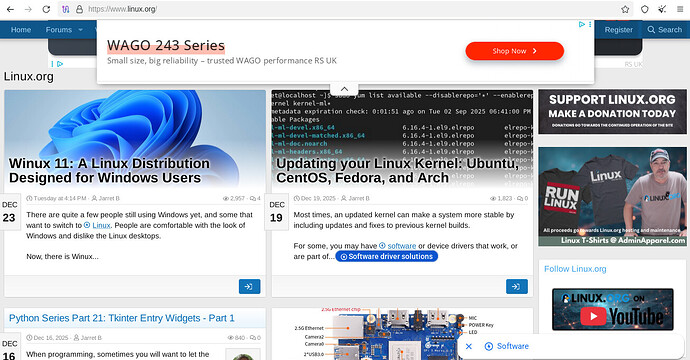Click the Tuesday at 4:14 PM timestamp
690x360 pixels.
pos(60,198)
